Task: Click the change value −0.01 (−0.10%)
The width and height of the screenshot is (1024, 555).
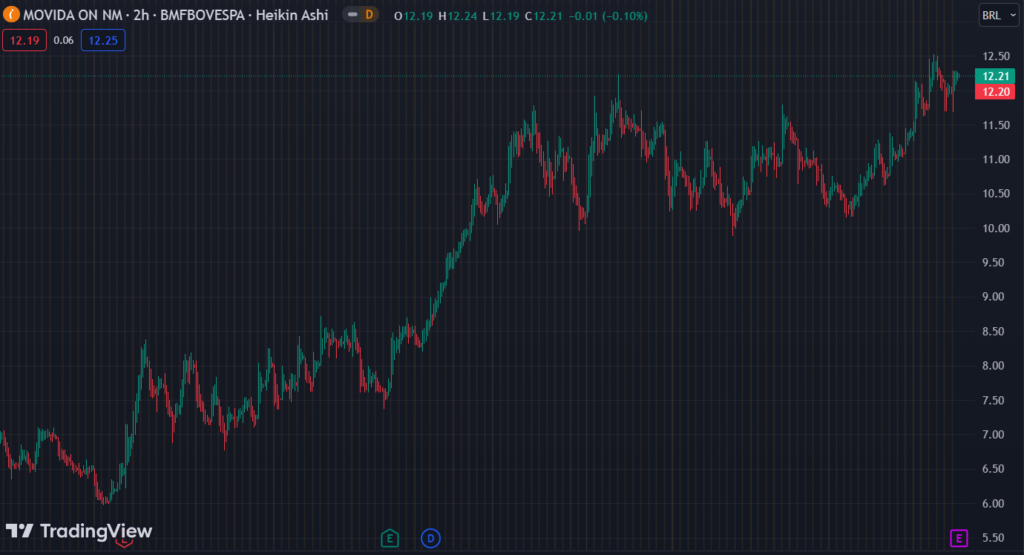Action: (x=608, y=16)
